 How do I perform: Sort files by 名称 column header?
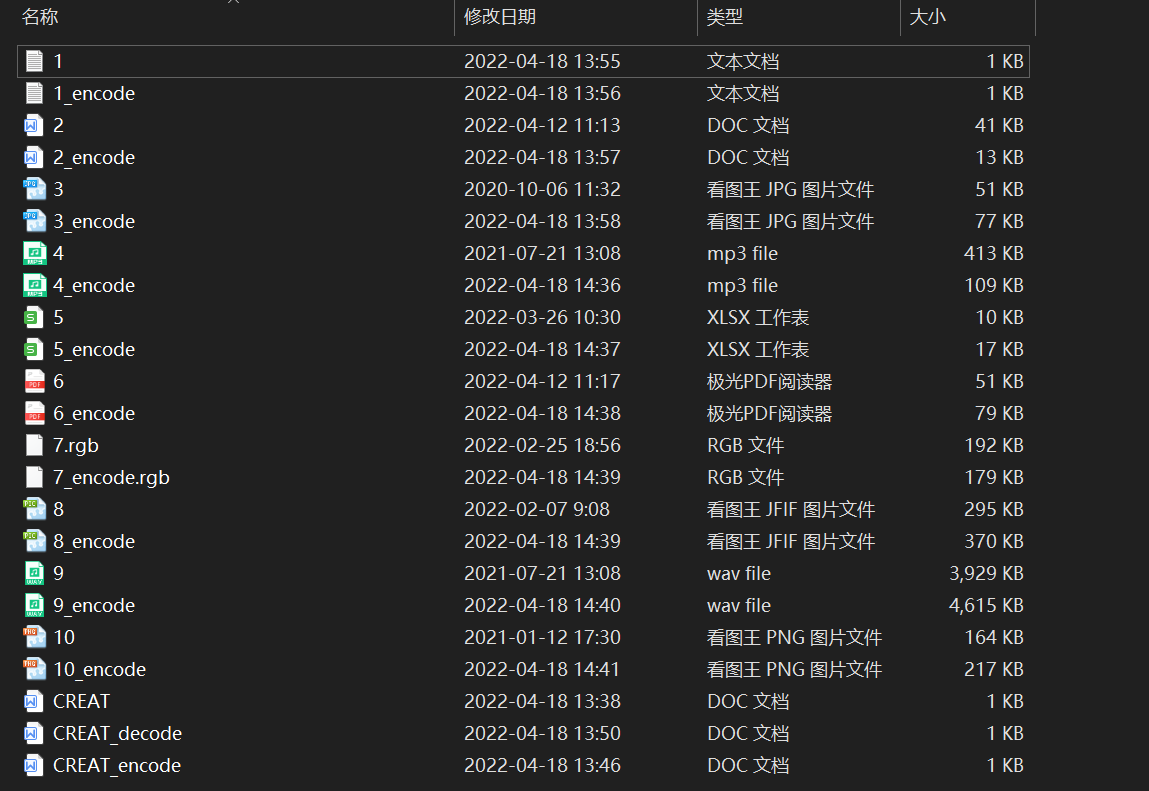[40, 17]
